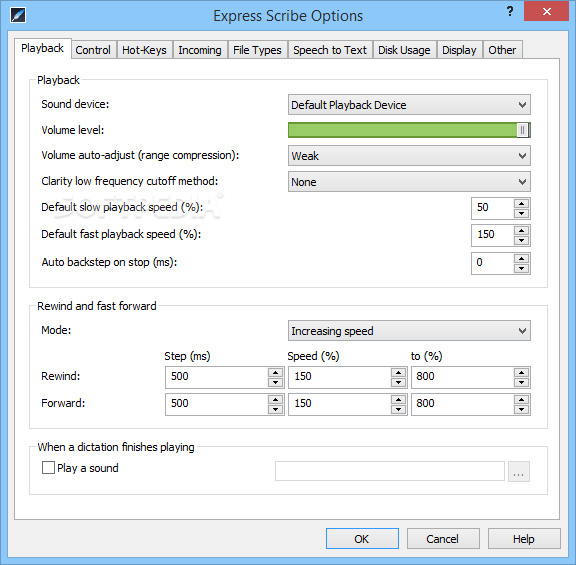
Task: Enable the Play a sound checkbox
Action: [48, 468]
